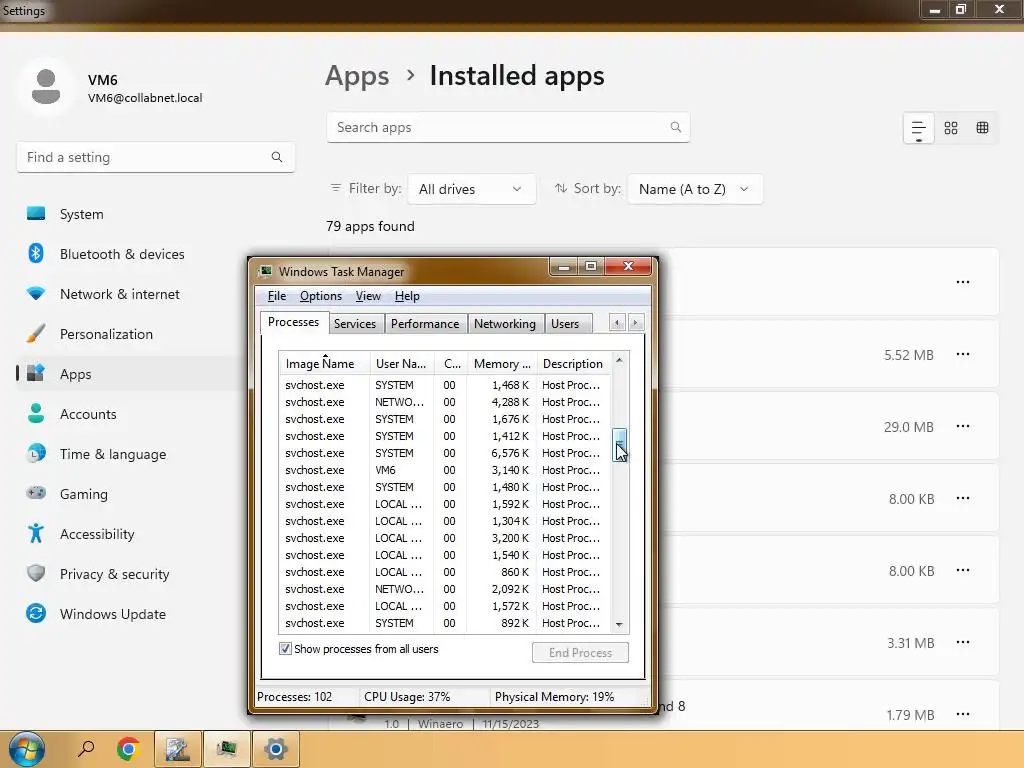The height and width of the screenshot is (768, 1024).
Task: Open Filter by All drives dropdown
Action: pyautogui.click(x=472, y=189)
